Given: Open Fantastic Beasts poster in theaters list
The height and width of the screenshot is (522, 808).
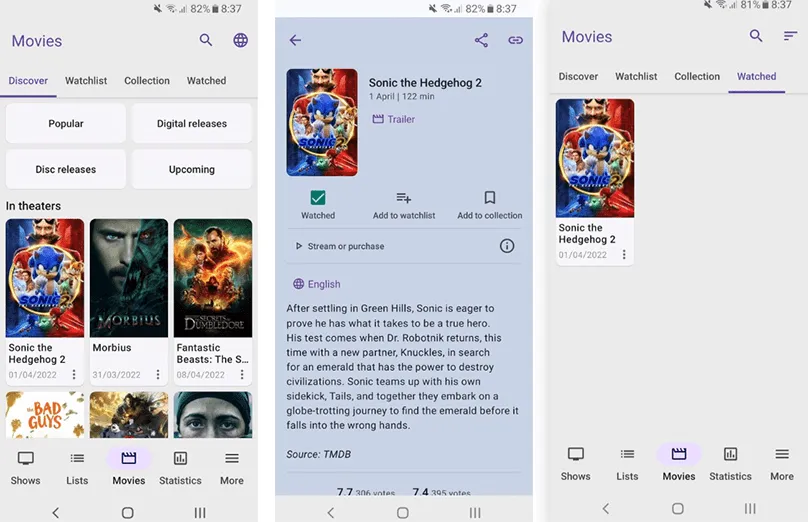Looking at the screenshot, I should (x=213, y=278).
